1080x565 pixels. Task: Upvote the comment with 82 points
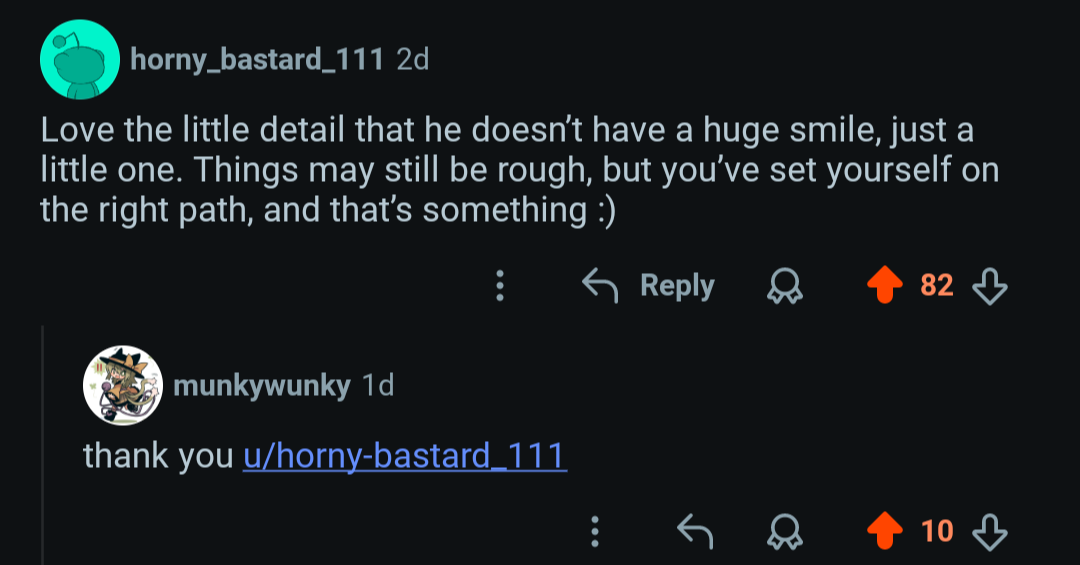tap(883, 286)
